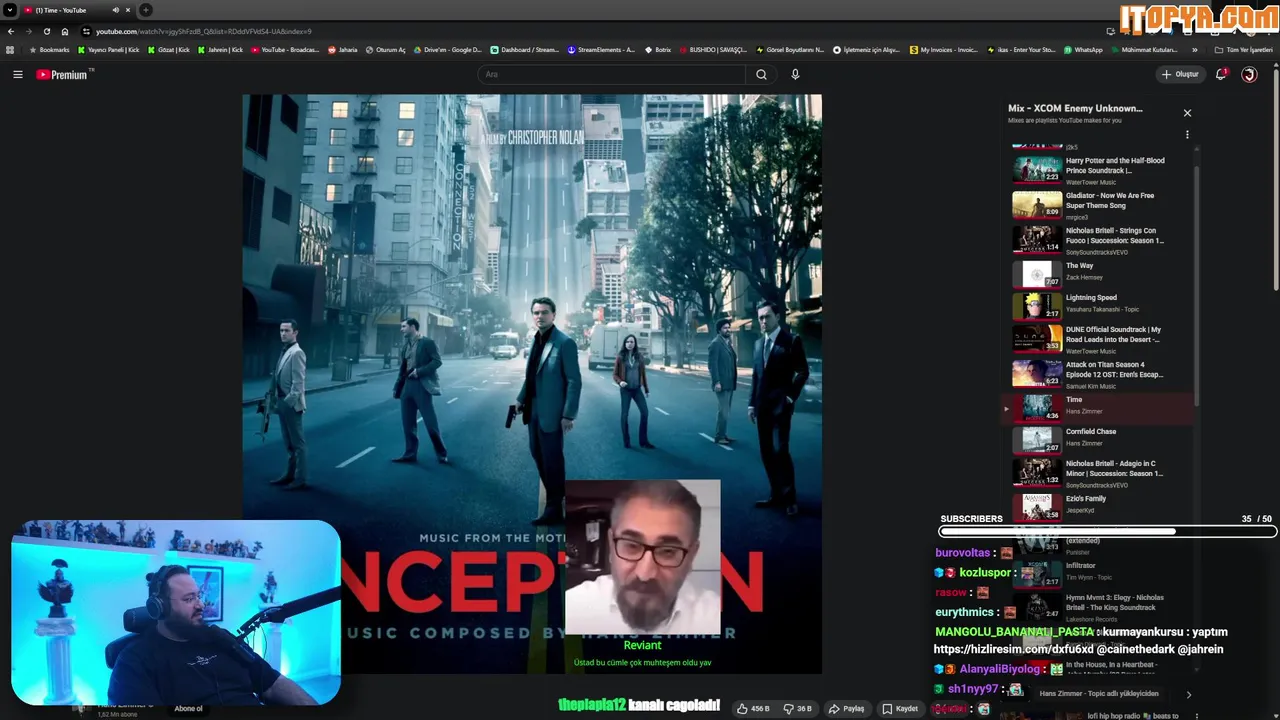The width and height of the screenshot is (1280, 720).
Task: Open Görsel Boyutlarını bookmark
Action: 790,49
